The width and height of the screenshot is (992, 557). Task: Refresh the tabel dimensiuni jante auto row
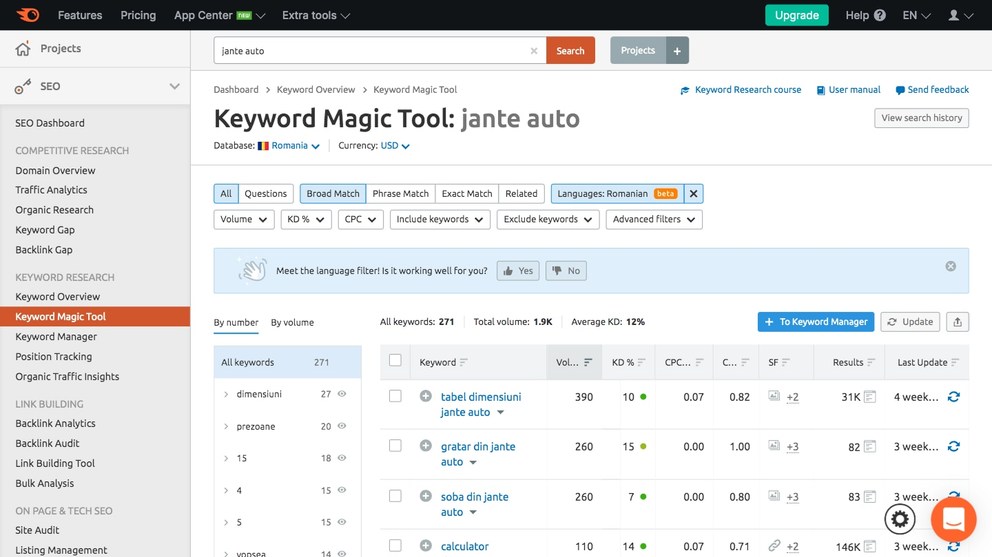tap(953, 397)
